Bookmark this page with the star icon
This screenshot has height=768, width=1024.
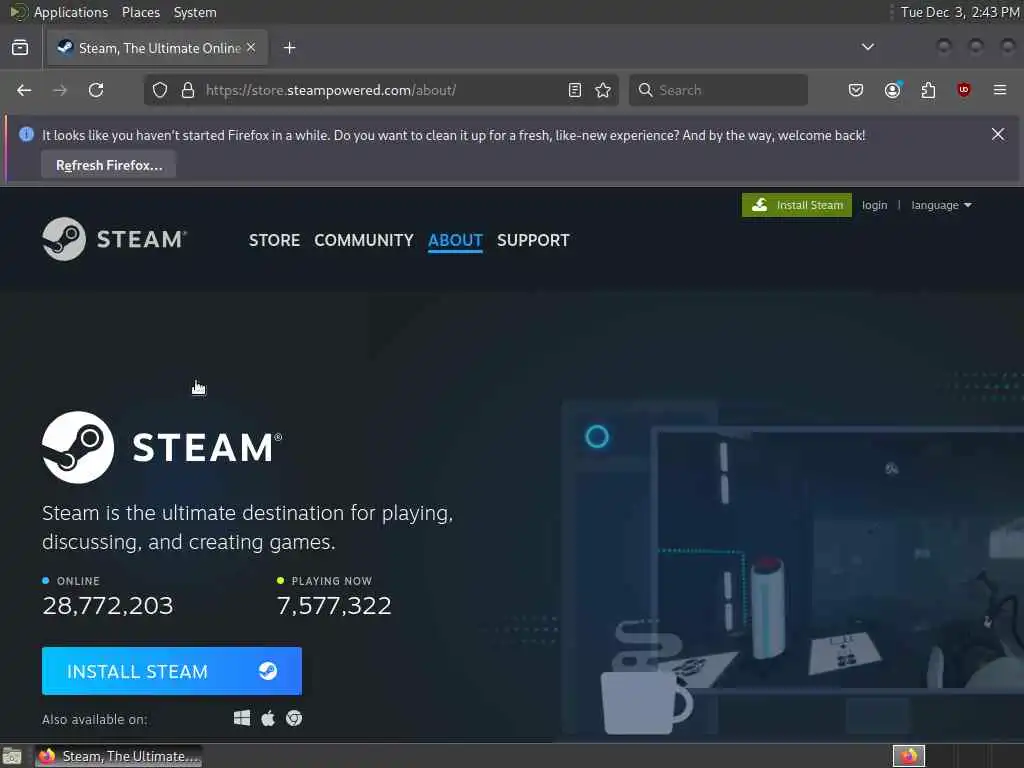tap(603, 90)
